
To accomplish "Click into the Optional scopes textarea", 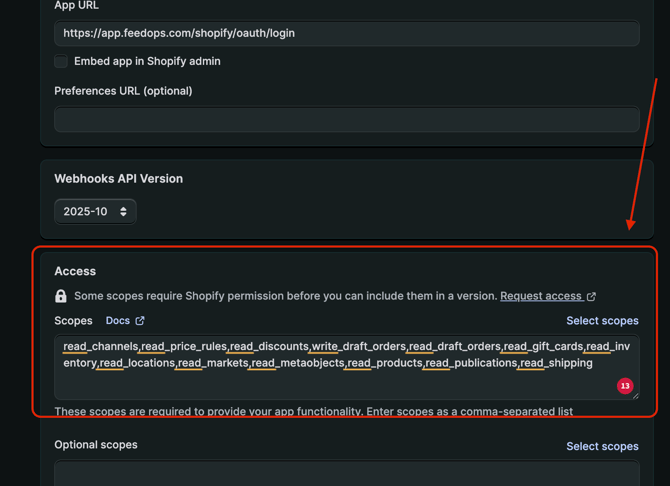I will coord(346,474).
